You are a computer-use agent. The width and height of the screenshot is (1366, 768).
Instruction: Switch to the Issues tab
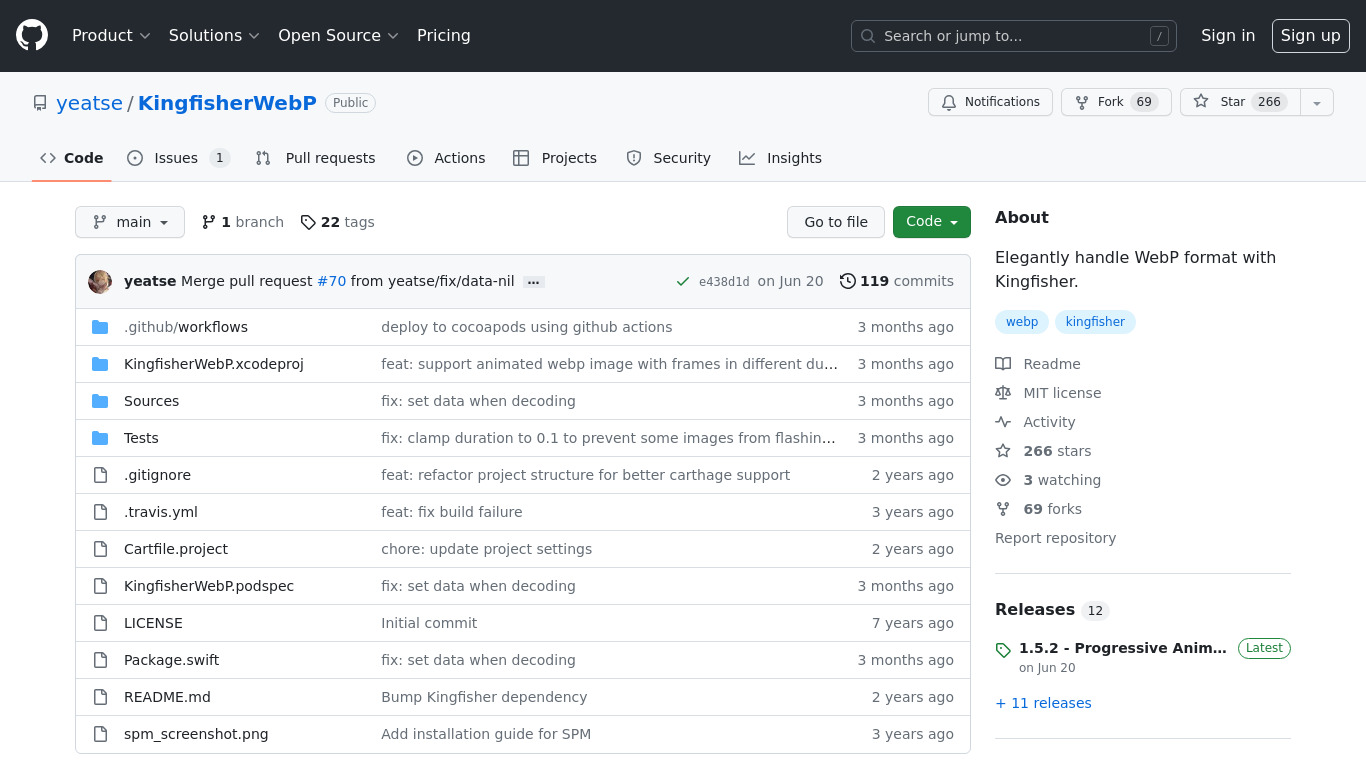(x=177, y=158)
